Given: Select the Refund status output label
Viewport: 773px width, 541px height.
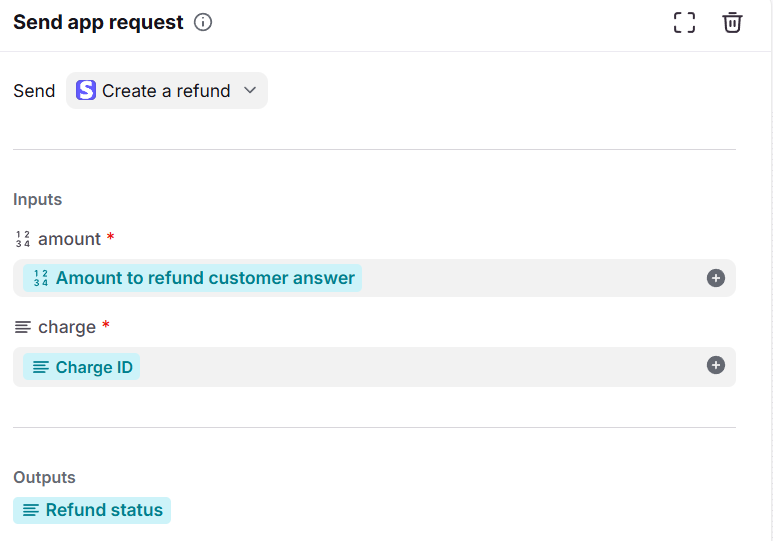Looking at the screenshot, I should click(104, 510).
